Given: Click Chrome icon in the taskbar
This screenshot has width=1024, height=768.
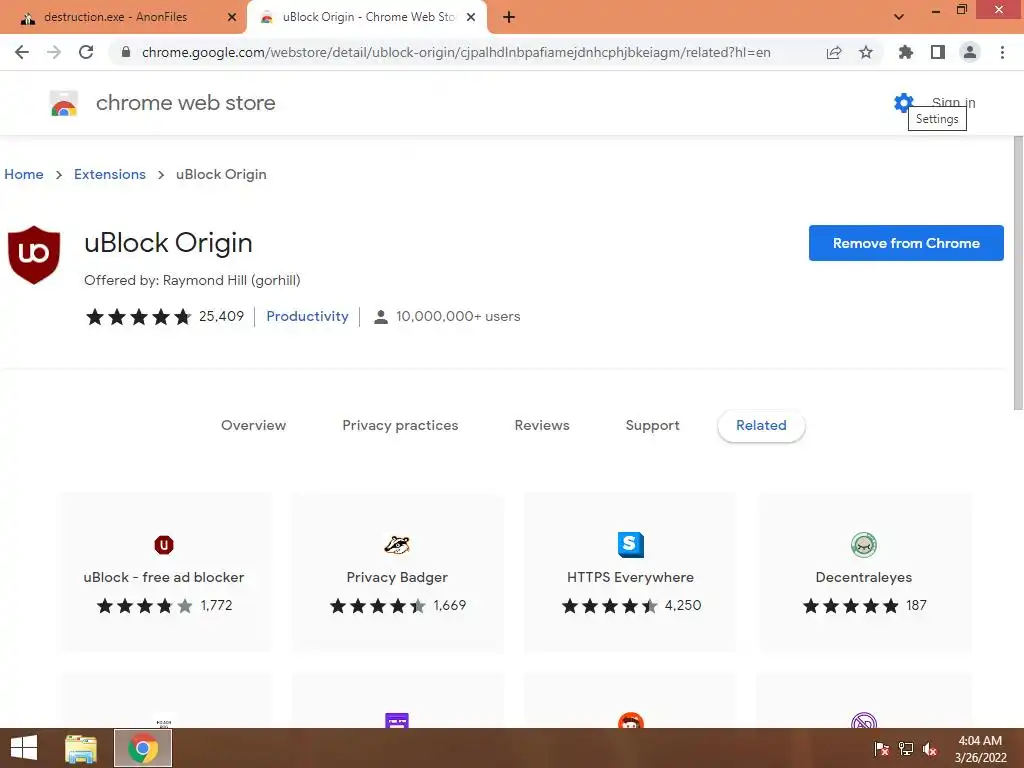Looking at the screenshot, I should (143, 748).
